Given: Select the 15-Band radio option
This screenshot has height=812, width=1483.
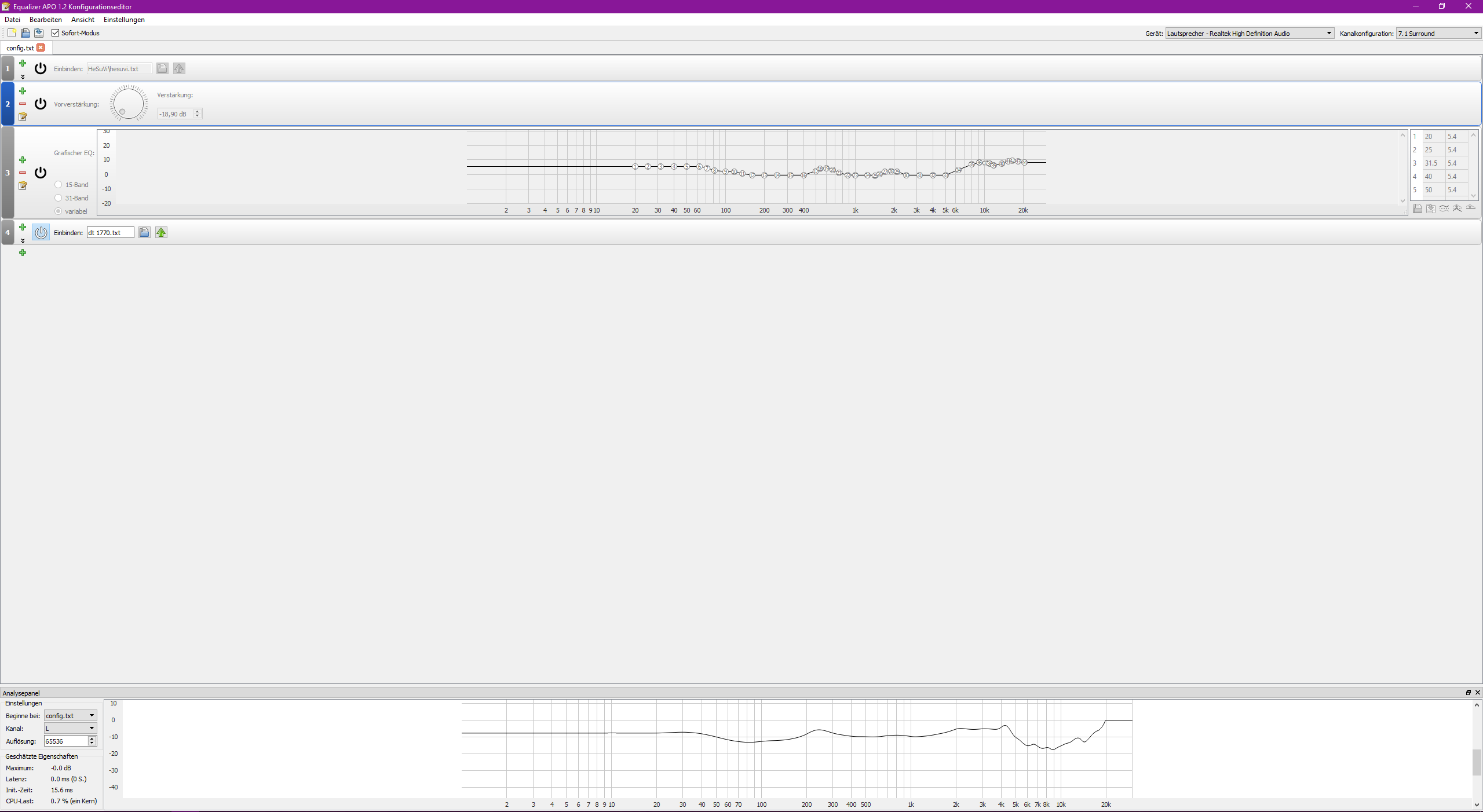Looking at the screenshot, I should click(x=59, y=185).
